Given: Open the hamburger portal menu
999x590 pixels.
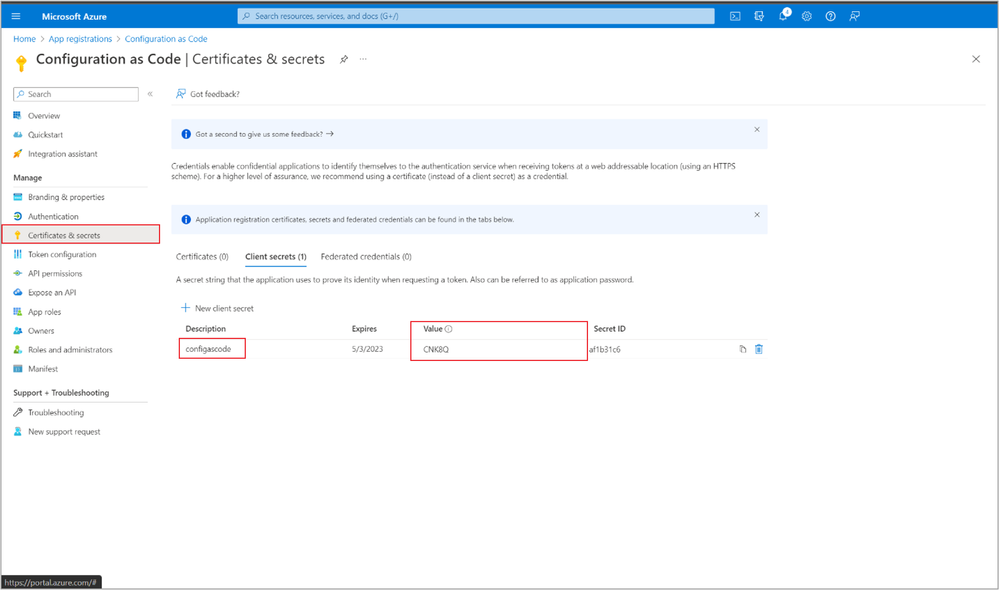Looking at the screenshot, I should 16,16.
